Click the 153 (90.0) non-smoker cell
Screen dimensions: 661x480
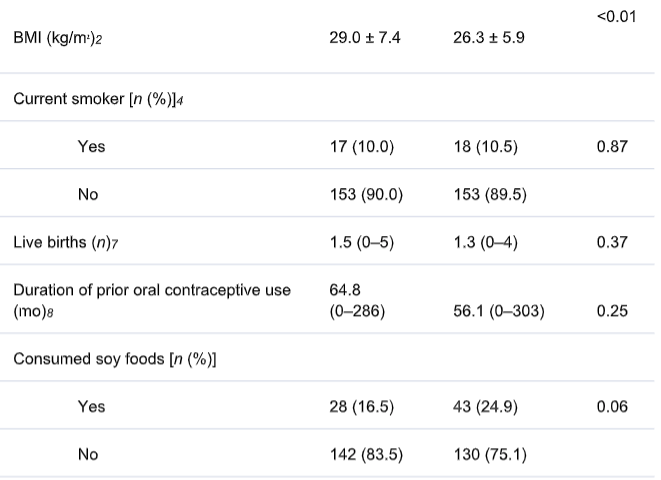(366, 195)
